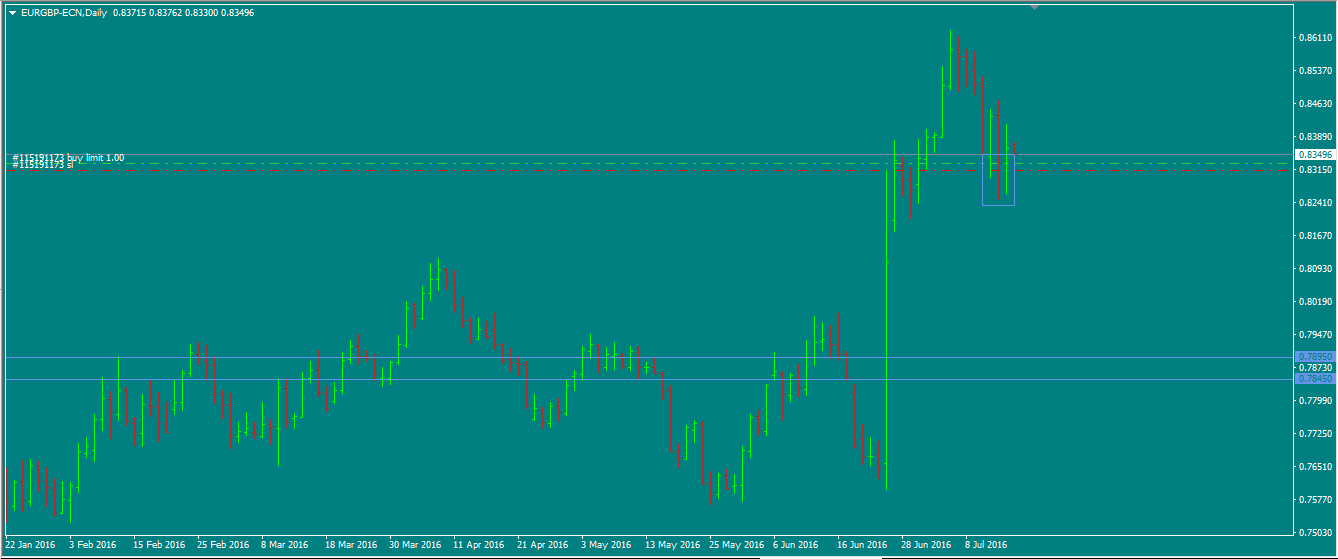Click the 0.78730 price axis label
The image size is (1338, 559).
click(x=1315, y=368)
